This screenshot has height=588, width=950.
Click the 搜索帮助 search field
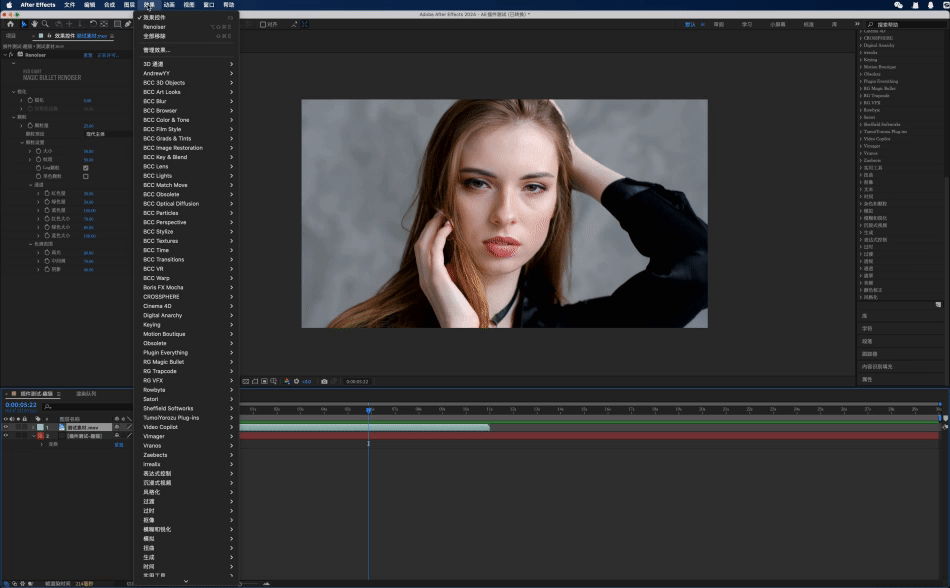(905, 24)
